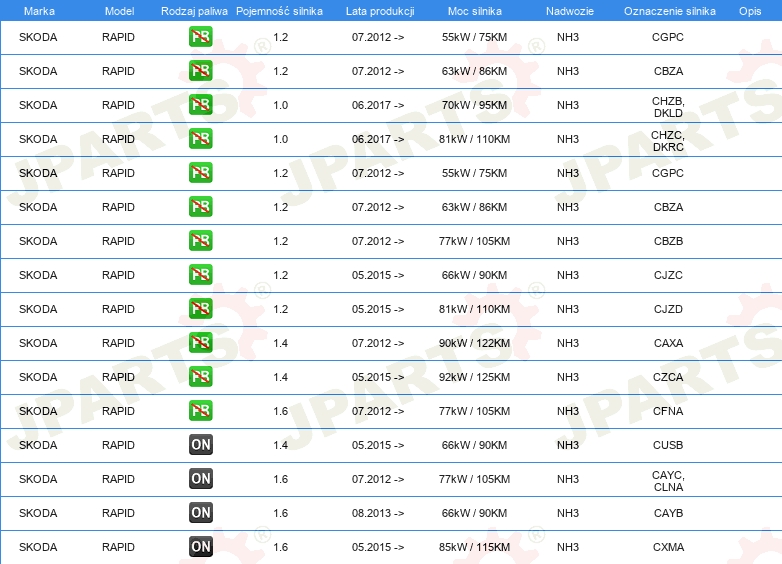Click the engine code CAYB
The image size is (782, 564).
[x=668, y=513]
